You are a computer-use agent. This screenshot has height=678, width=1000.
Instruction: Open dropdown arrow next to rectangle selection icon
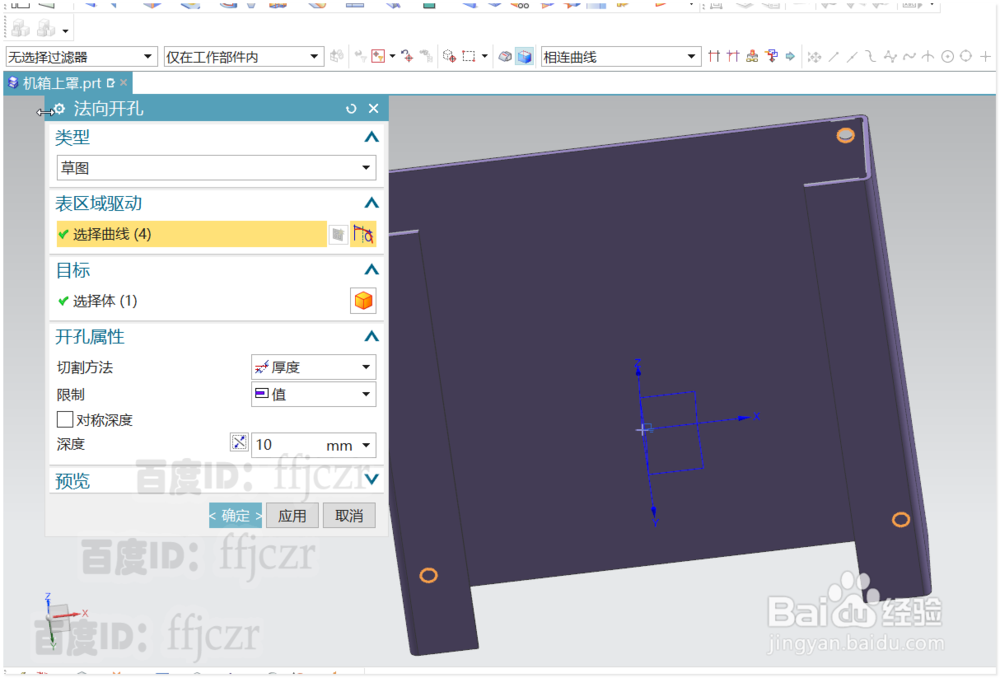pos(485,57)
